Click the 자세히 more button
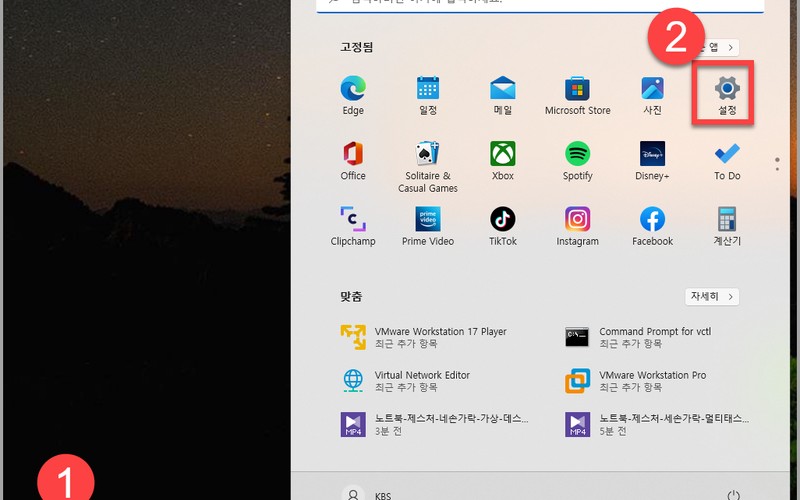The image size is (800, 500). (712, 296)
